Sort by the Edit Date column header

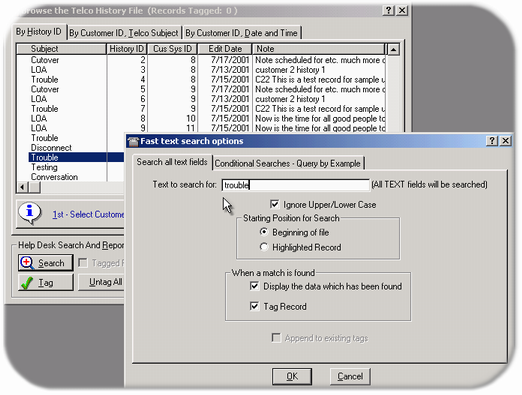click(225, 49)
